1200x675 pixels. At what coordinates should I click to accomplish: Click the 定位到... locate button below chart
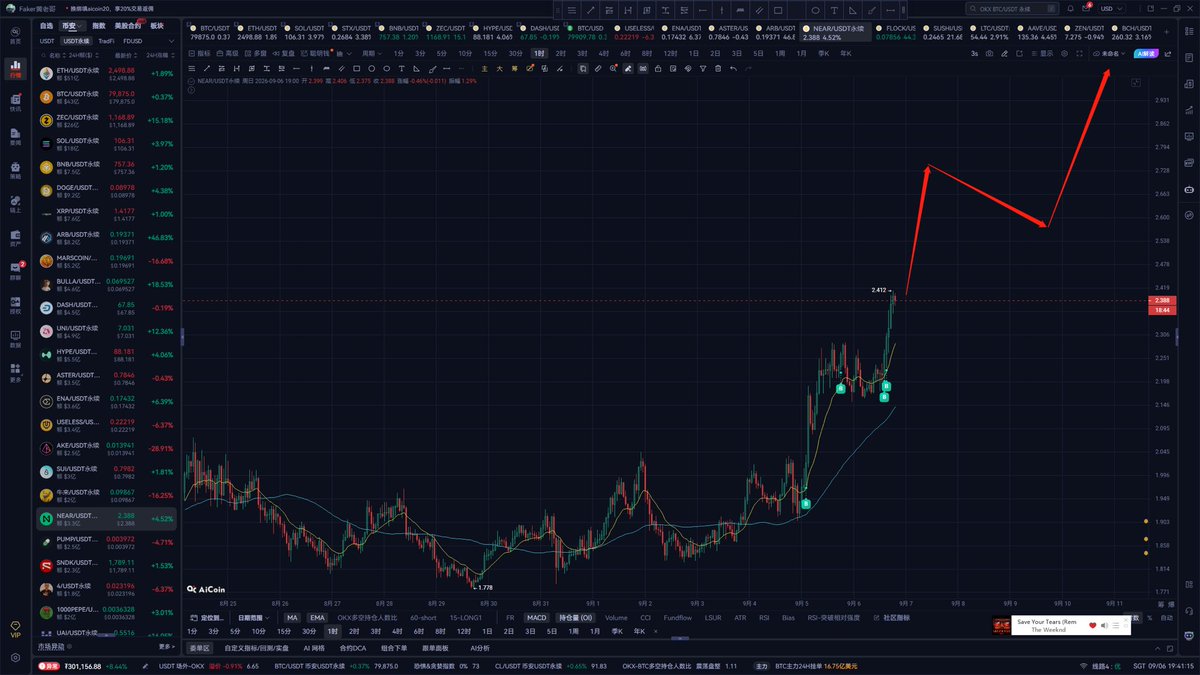click(209, 618)
